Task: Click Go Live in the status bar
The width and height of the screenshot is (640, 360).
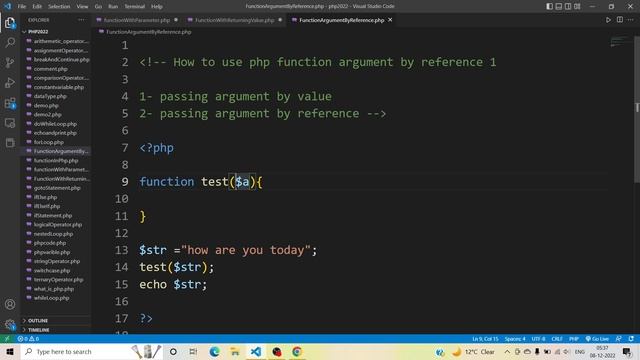Action: 597,339
